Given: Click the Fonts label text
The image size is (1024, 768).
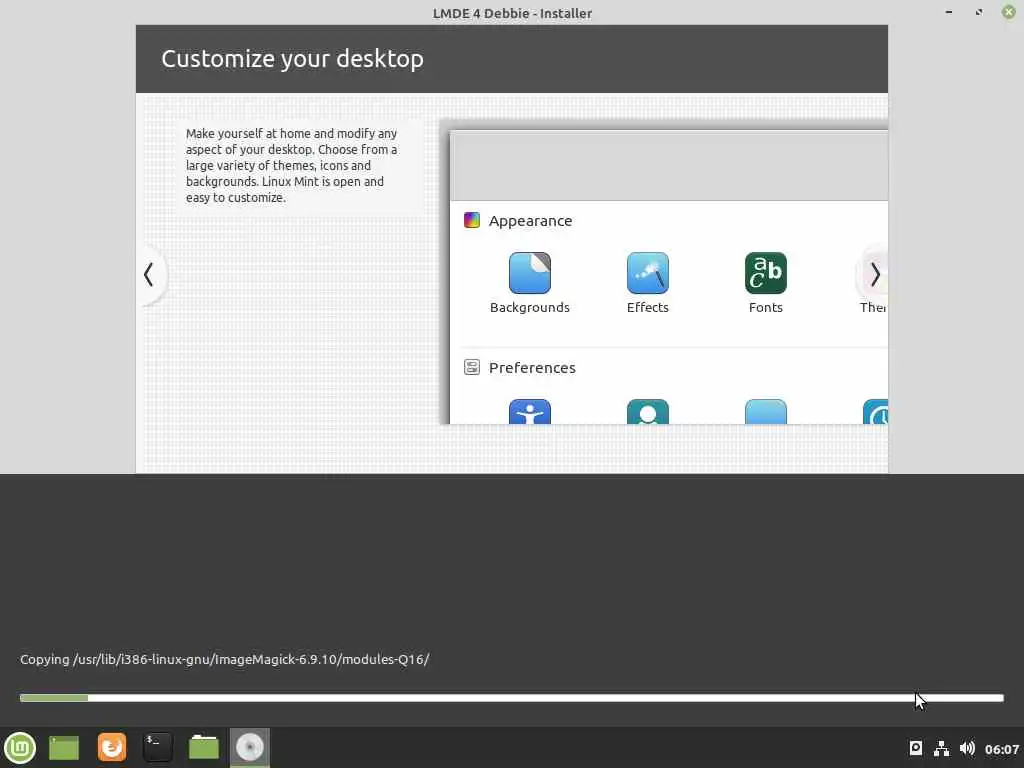Looking at the screenshot, I should click(x=765, y=308).
